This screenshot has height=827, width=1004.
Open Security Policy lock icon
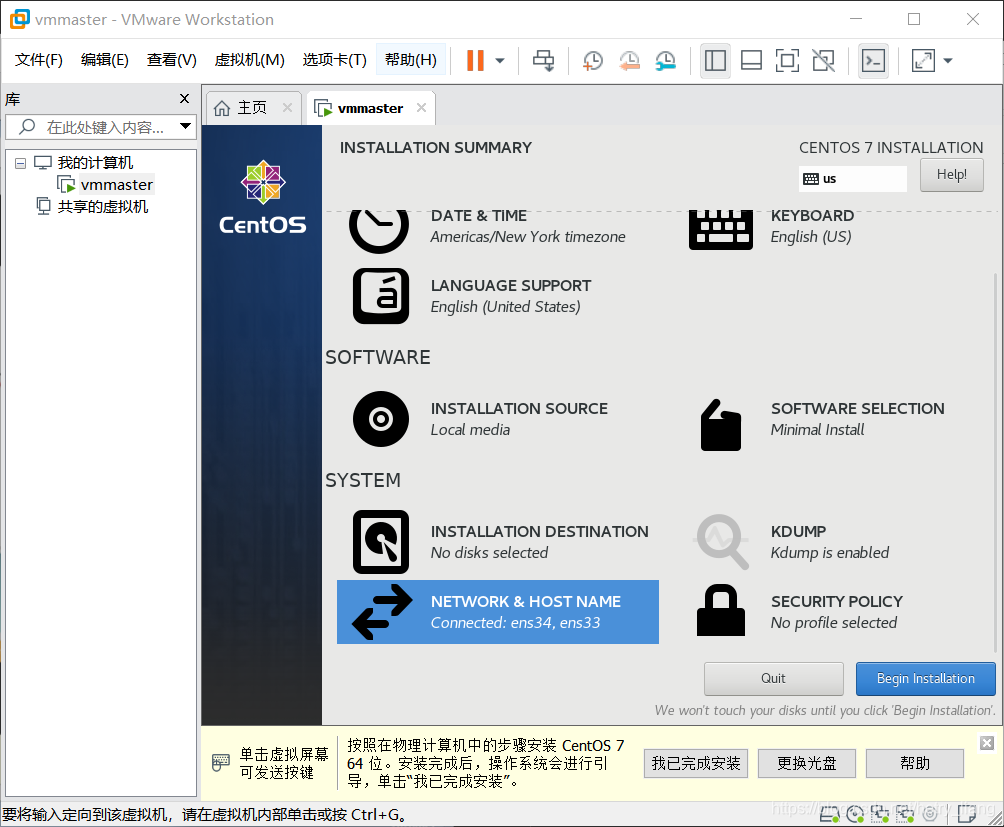(720, 610)
